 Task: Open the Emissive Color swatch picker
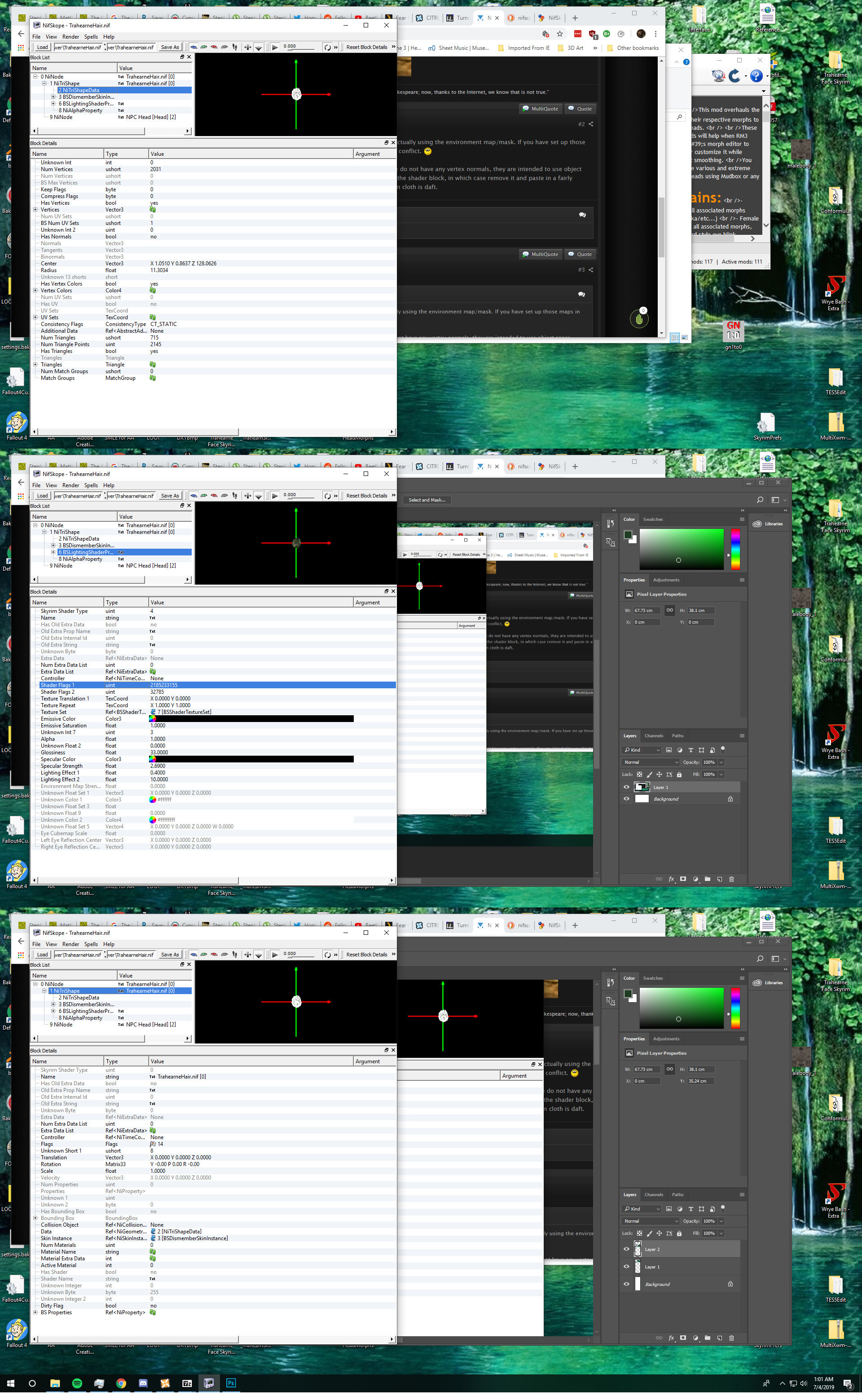[x=152, y=719]
